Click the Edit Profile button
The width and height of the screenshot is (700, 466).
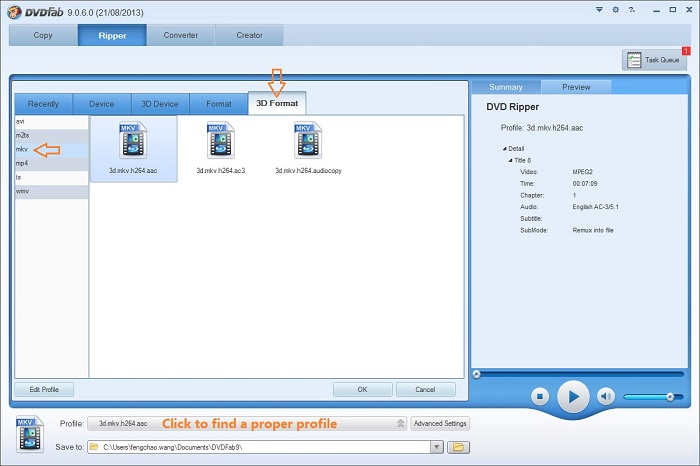point(44,390)
